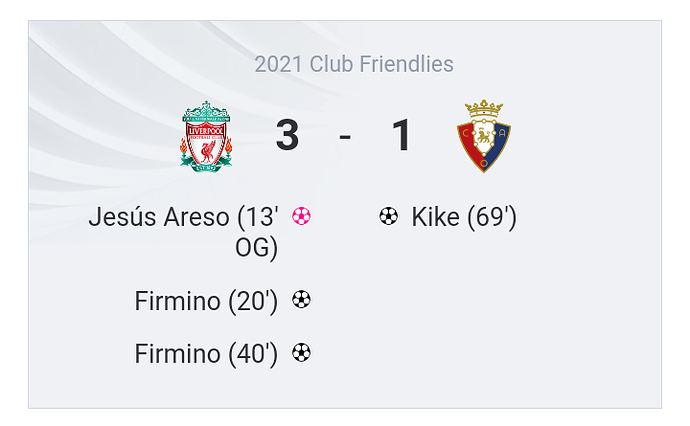Click the Liverpool club crest
Viewport: 690px width, 426px height.
[x=206, y=135]
